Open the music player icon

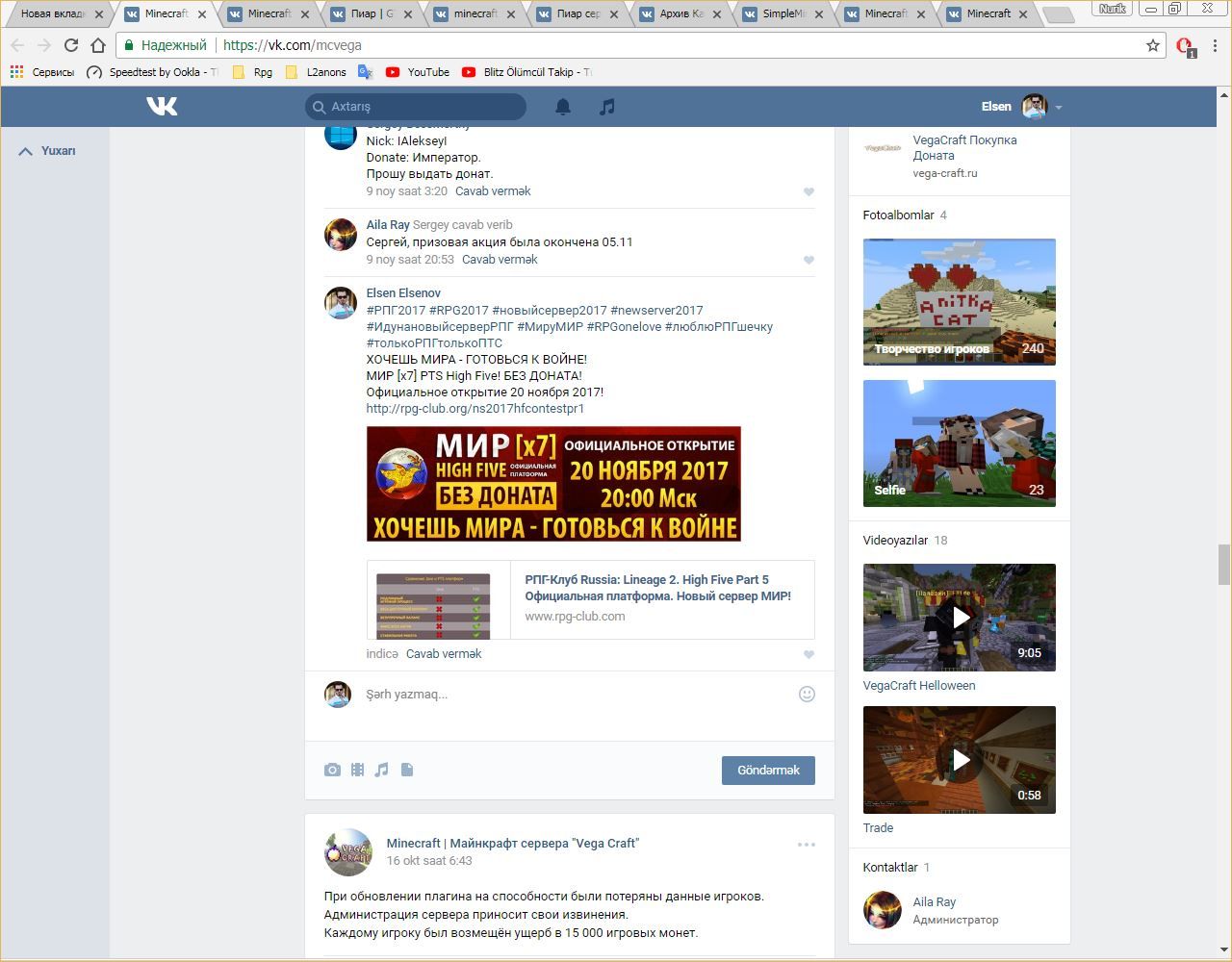click(606, 107)
